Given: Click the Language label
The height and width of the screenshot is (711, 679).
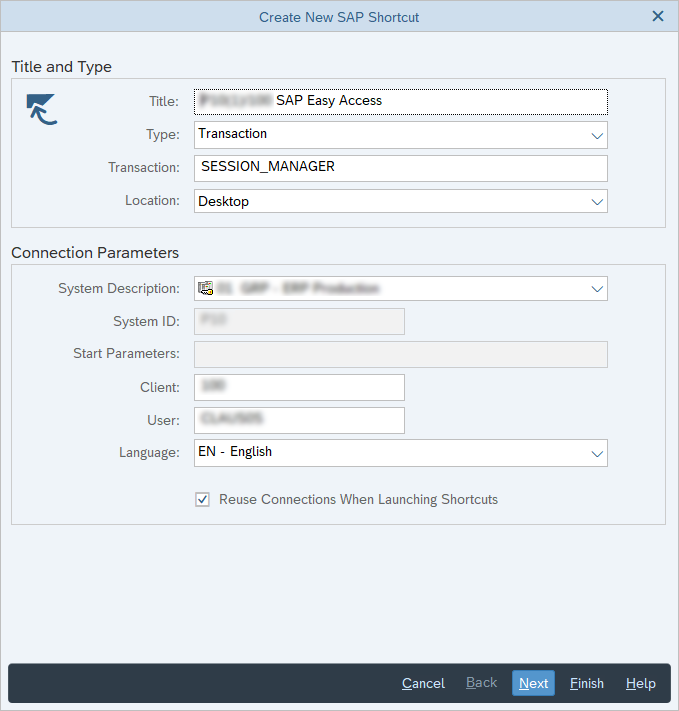Looking at the screenshot, I should pos(149,453).
